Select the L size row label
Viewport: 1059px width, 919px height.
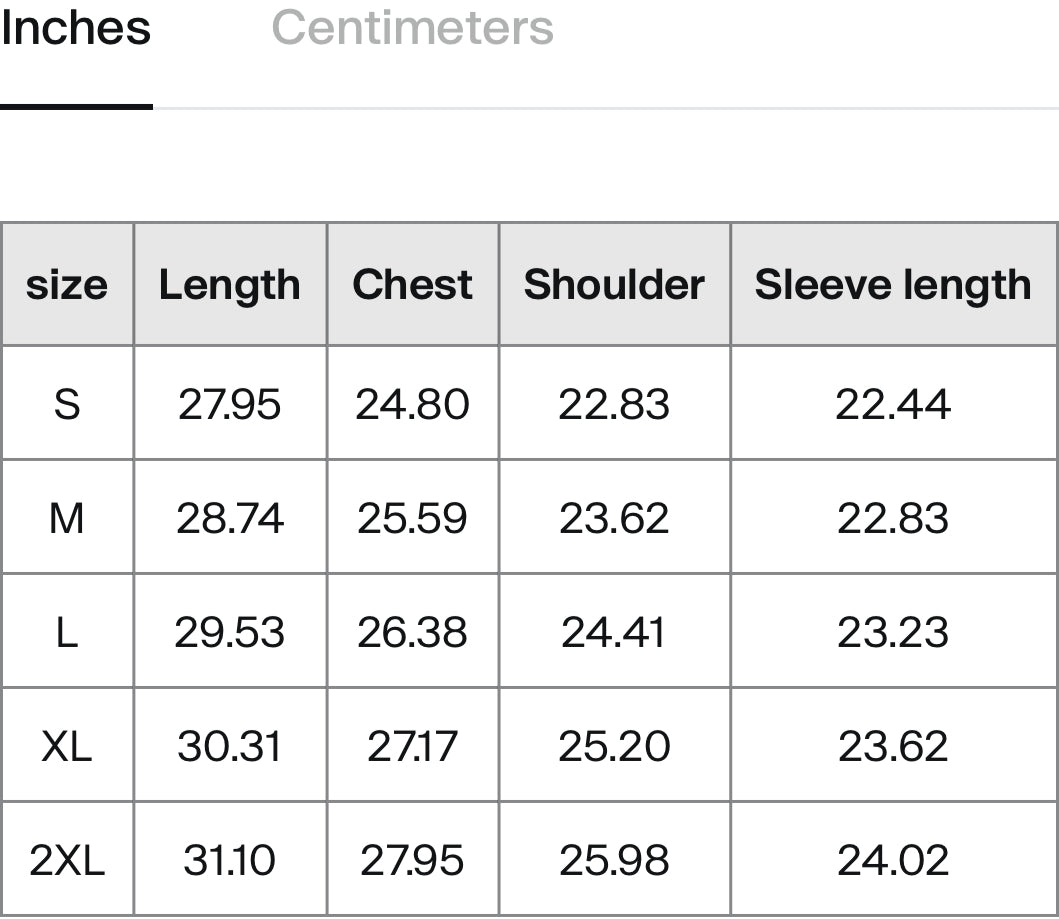coord(67,633)
